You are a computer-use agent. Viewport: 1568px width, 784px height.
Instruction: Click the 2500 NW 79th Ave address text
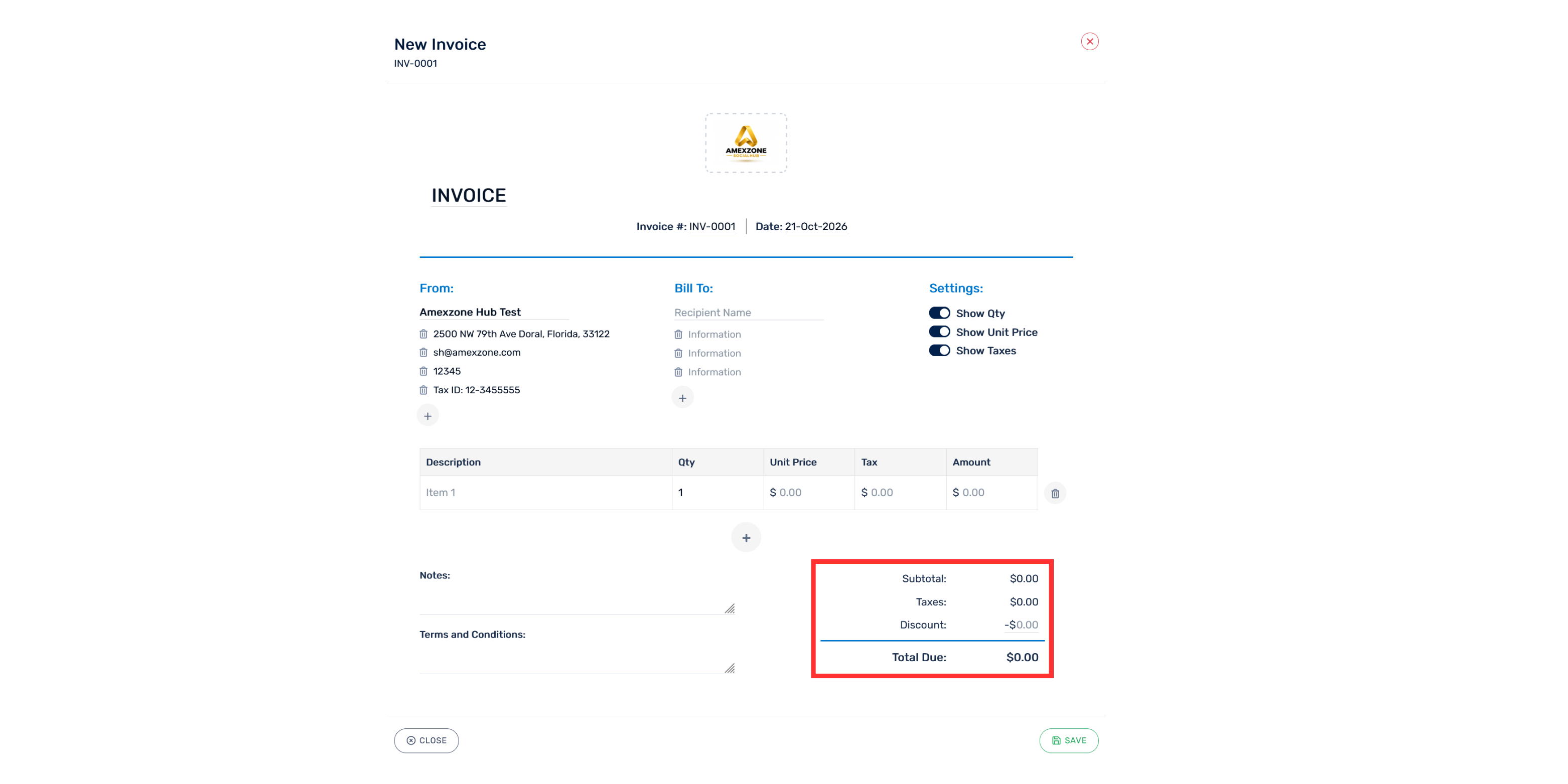pyautogui.click(x=521, y=334)
